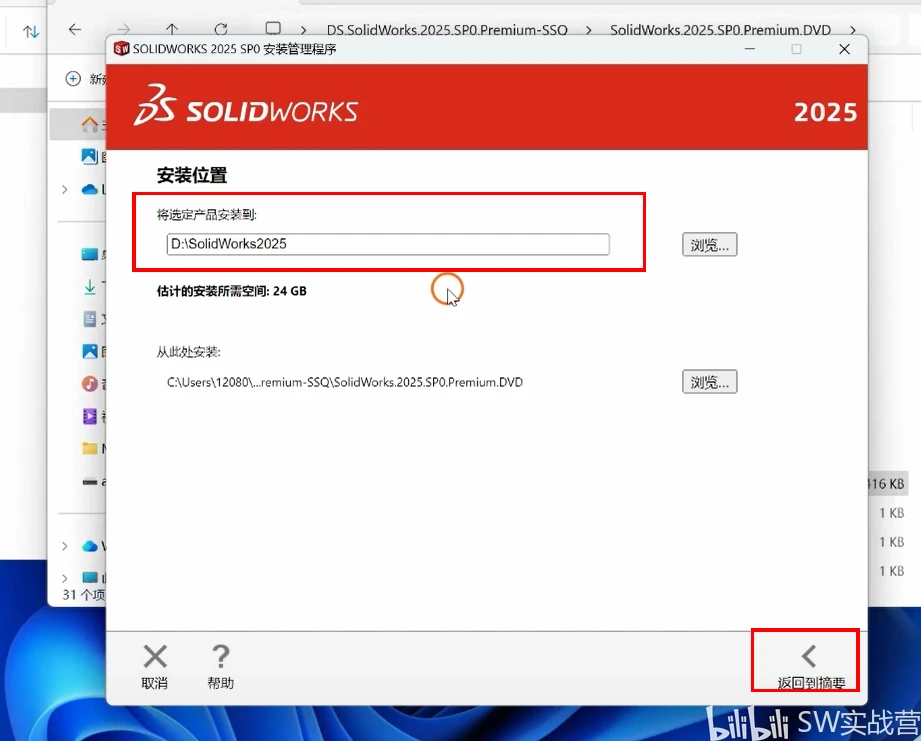921x741 pixels.
Task: Click the monitor icon in Explorer address bar
Action: tap(273, 28)
